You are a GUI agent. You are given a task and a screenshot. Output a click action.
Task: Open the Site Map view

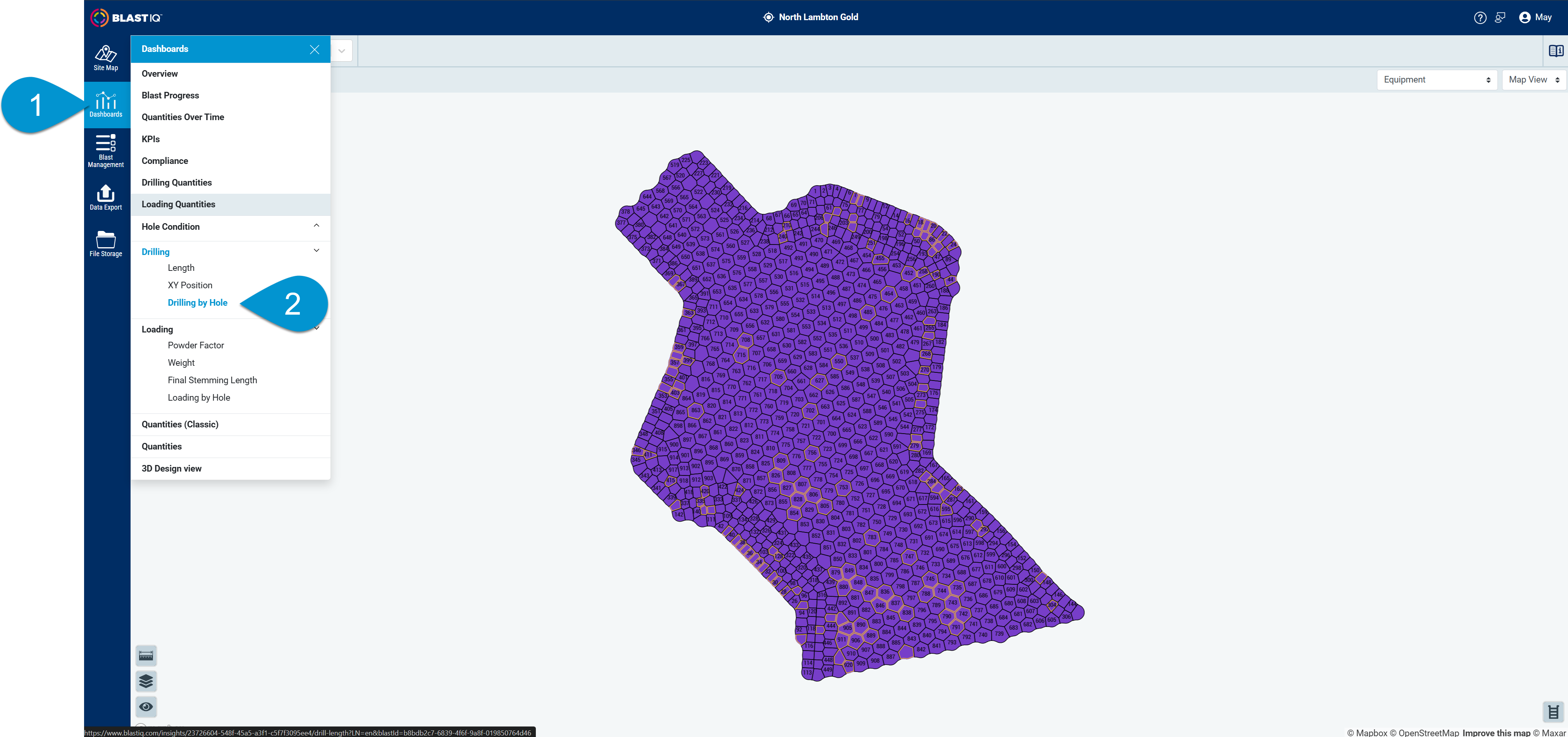pos(106,59)
